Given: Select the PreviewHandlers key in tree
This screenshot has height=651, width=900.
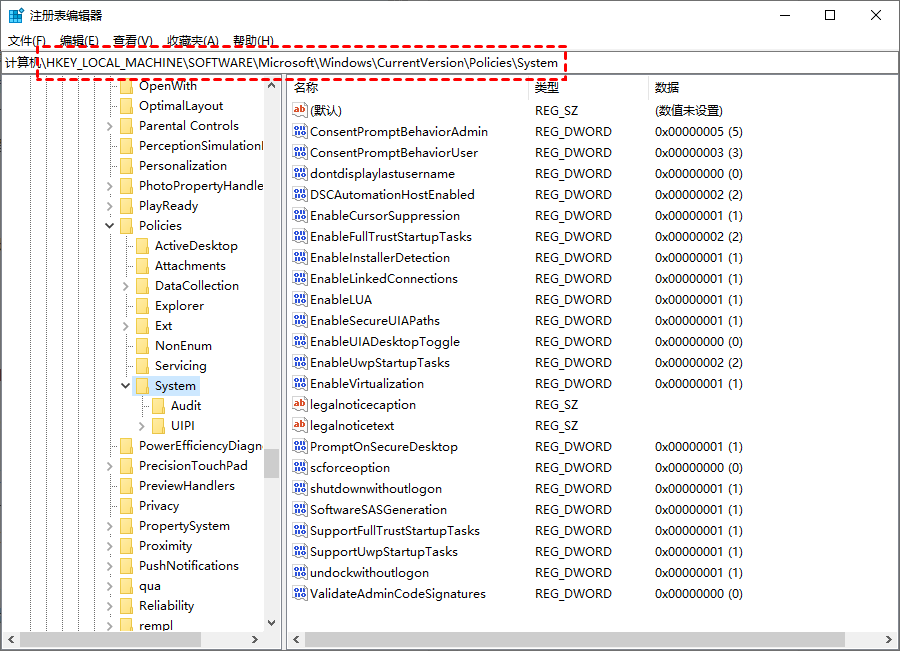Looking at the screenshot, I should pos(187,486).
